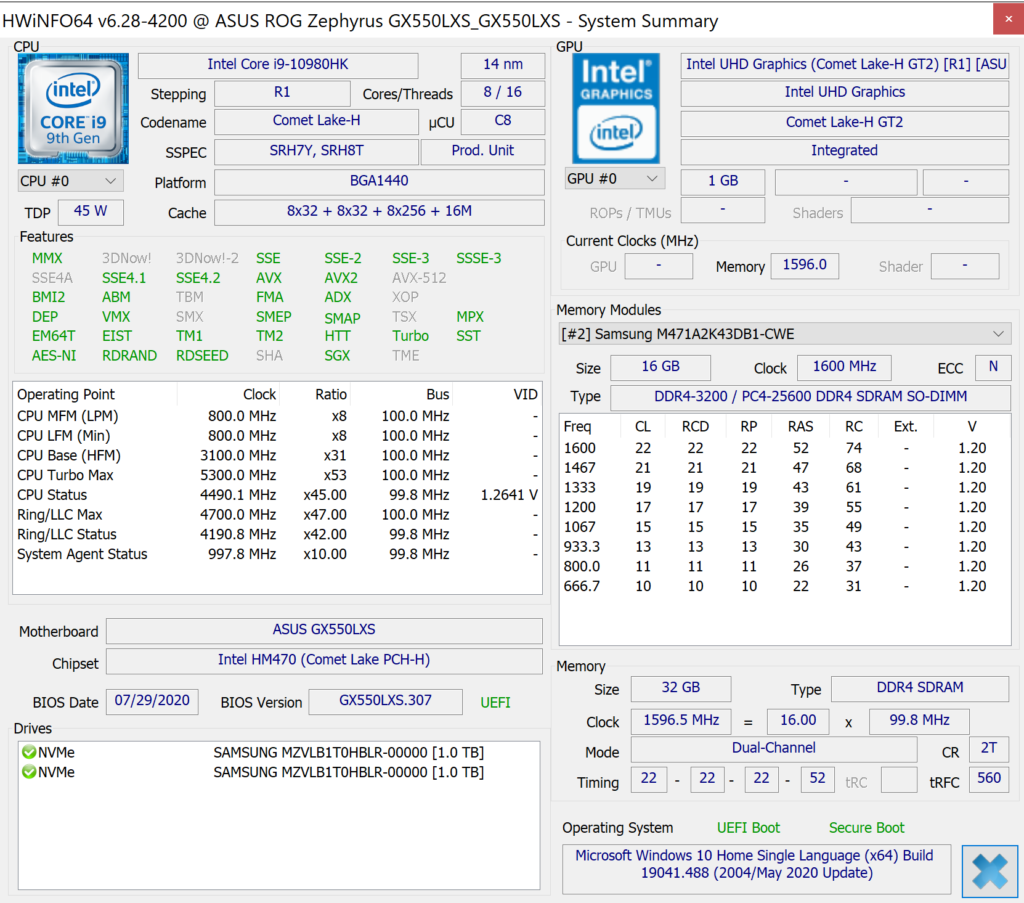
Task: Click the tRFC value 560
Action: 989,779
